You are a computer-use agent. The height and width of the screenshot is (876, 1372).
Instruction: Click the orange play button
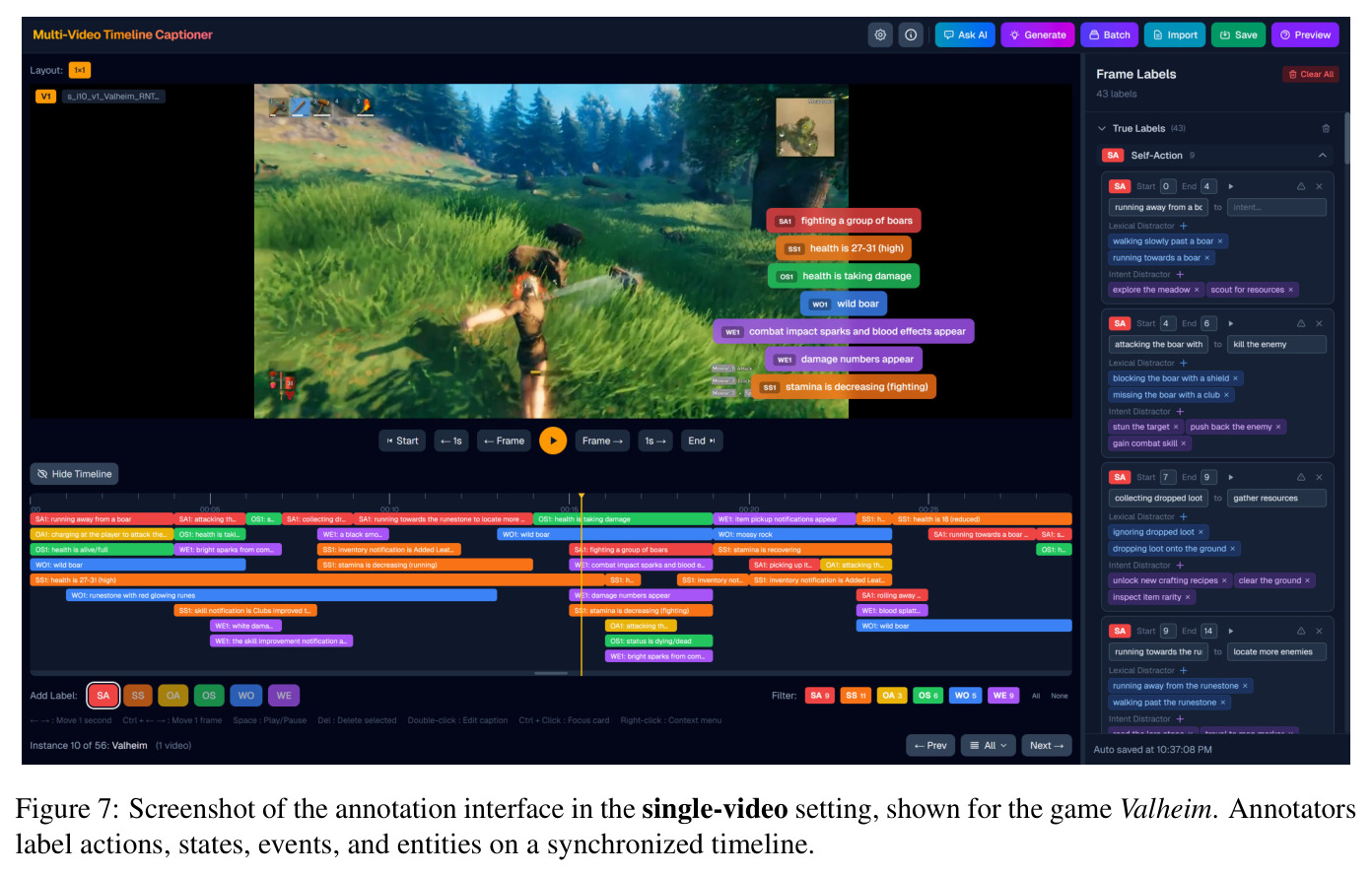[553, 440]
